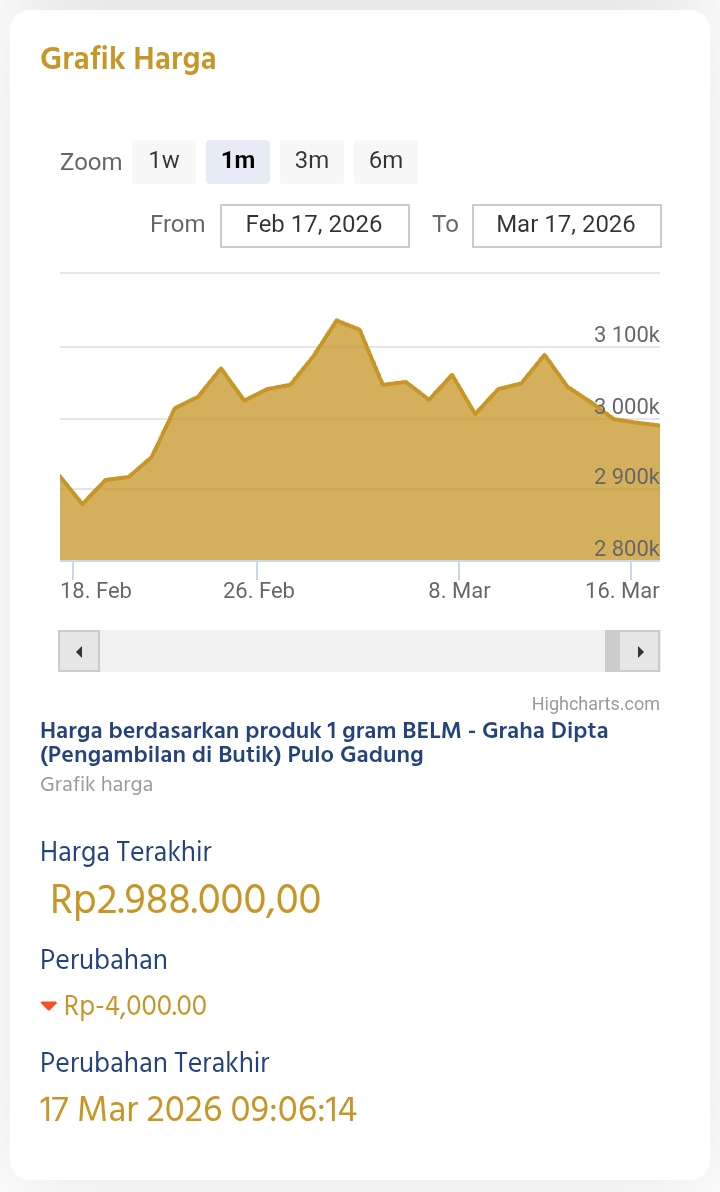
Task: Select the 1m zoom range
Action: click(238, 161)
